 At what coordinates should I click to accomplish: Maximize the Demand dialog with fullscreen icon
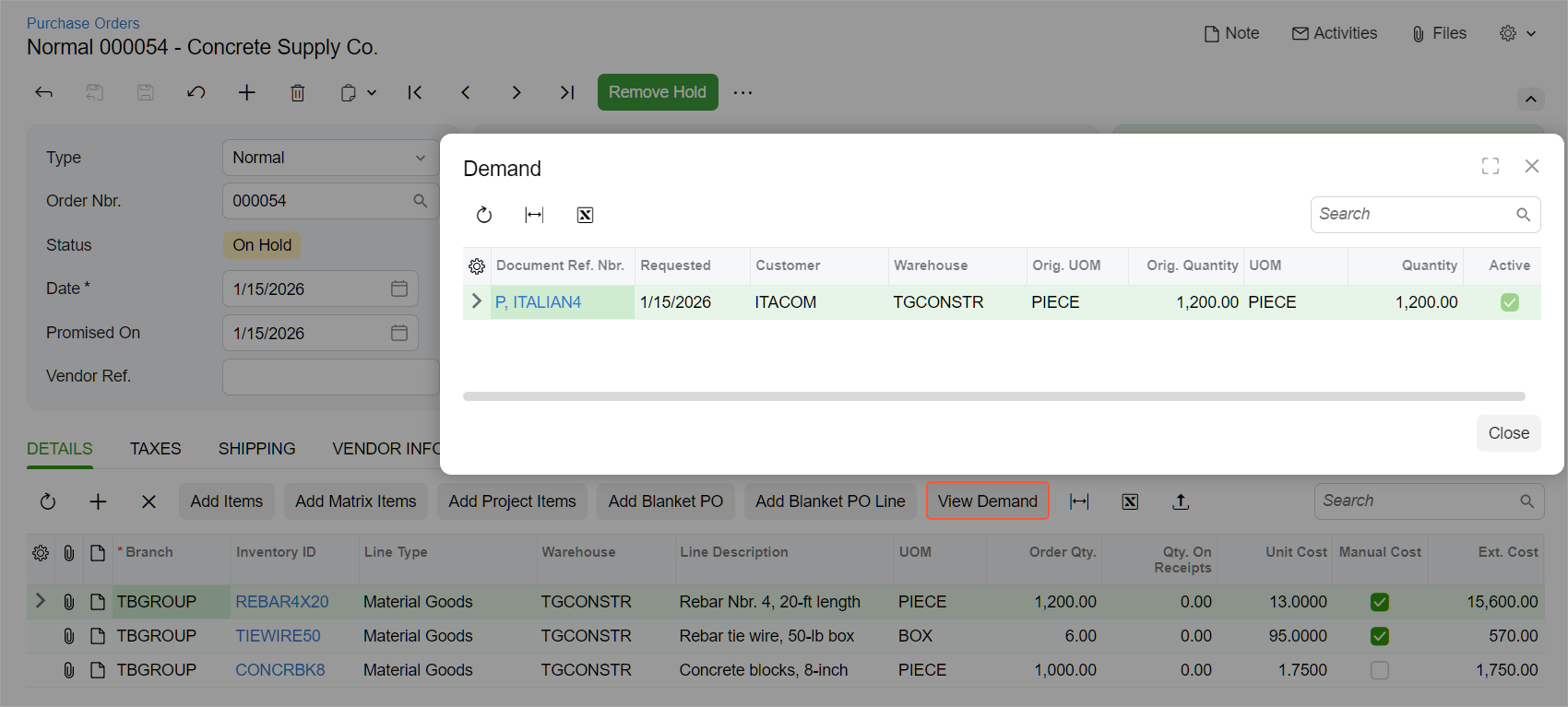(x=1491, y=166)
